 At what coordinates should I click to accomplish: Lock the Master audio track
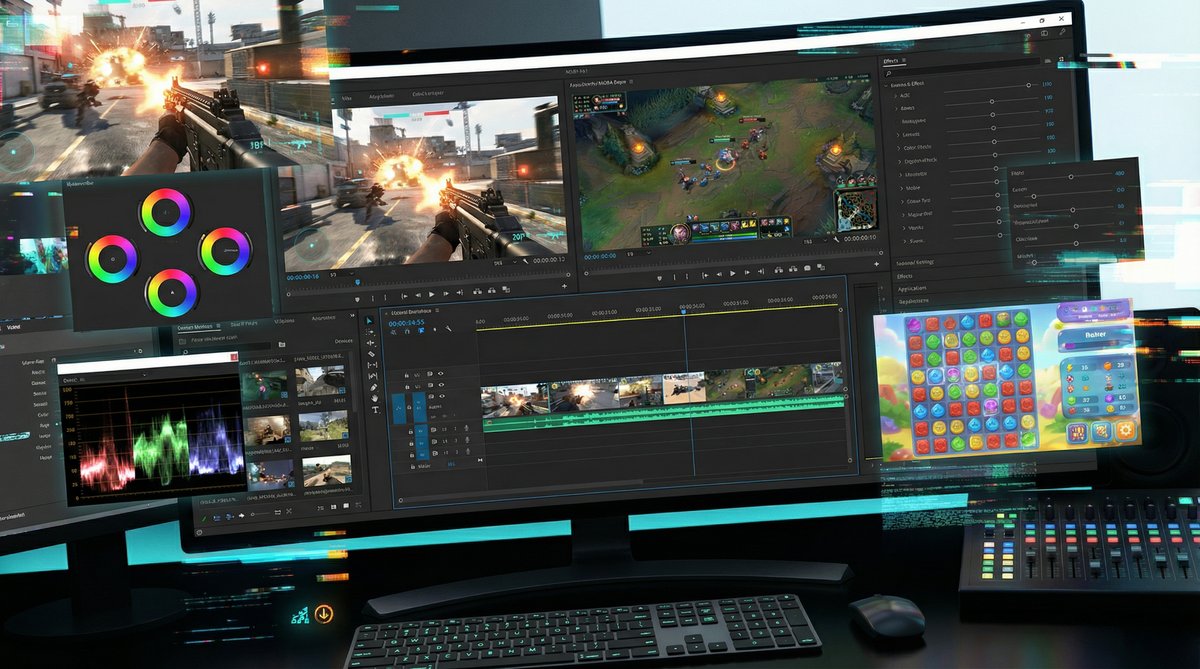[413, 467]
